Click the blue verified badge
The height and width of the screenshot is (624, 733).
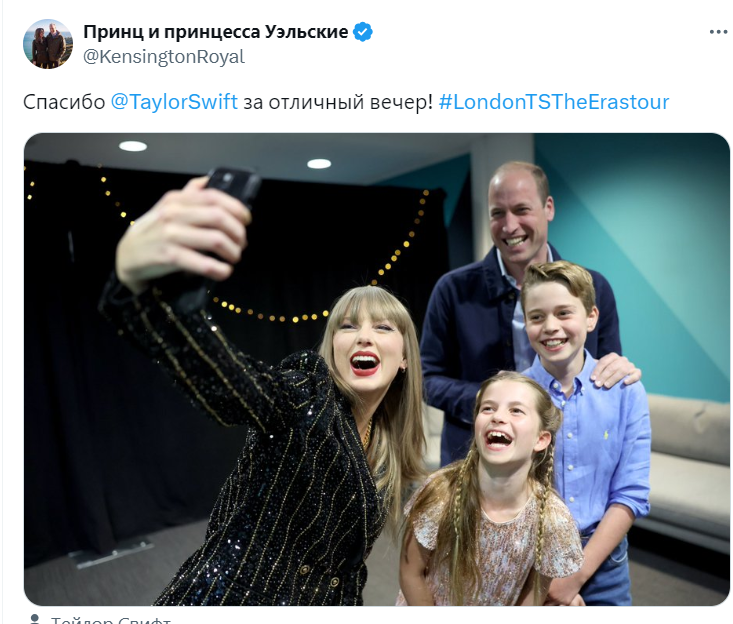click(362, 32)
